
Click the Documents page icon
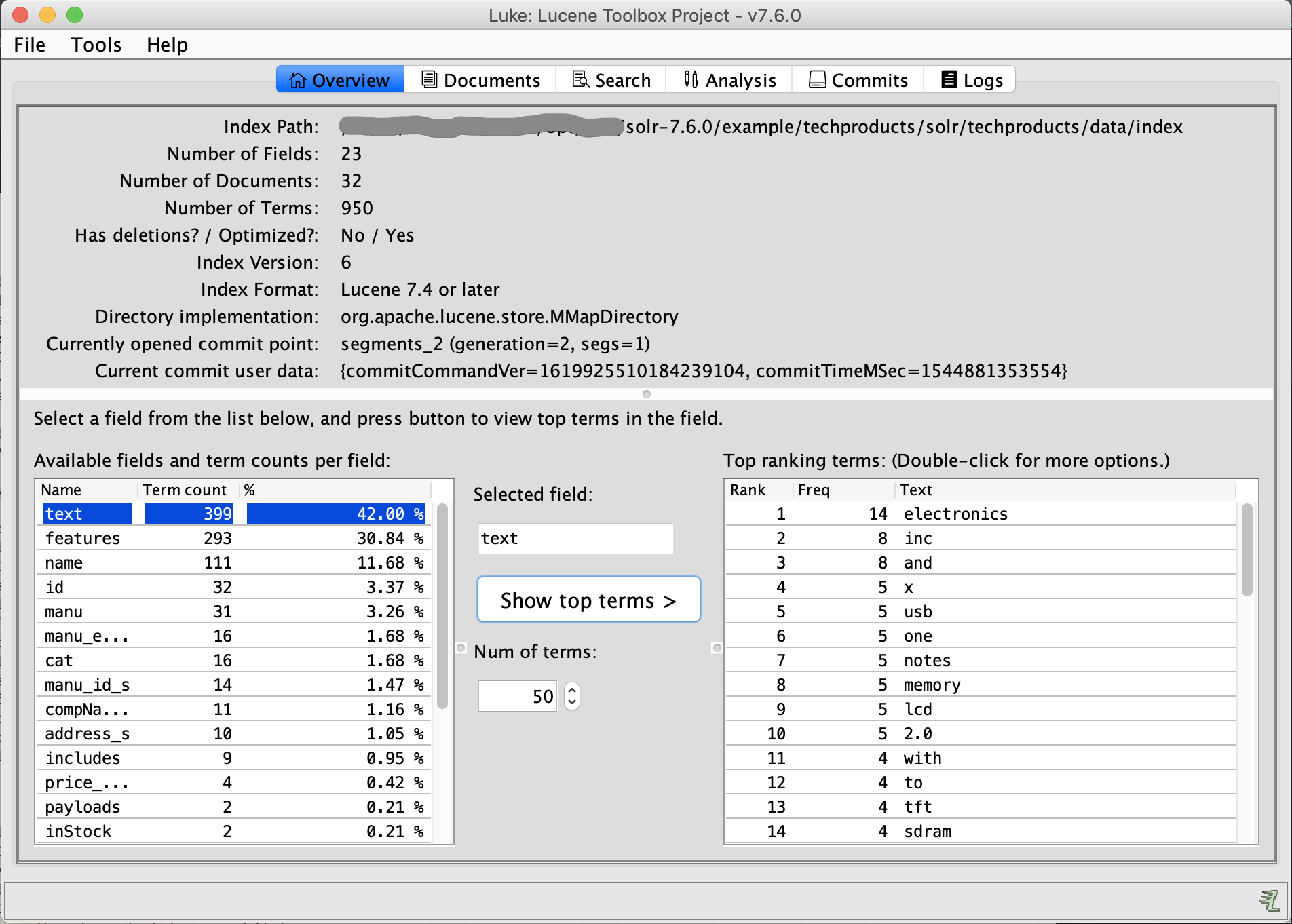click(x=429, y=79)
